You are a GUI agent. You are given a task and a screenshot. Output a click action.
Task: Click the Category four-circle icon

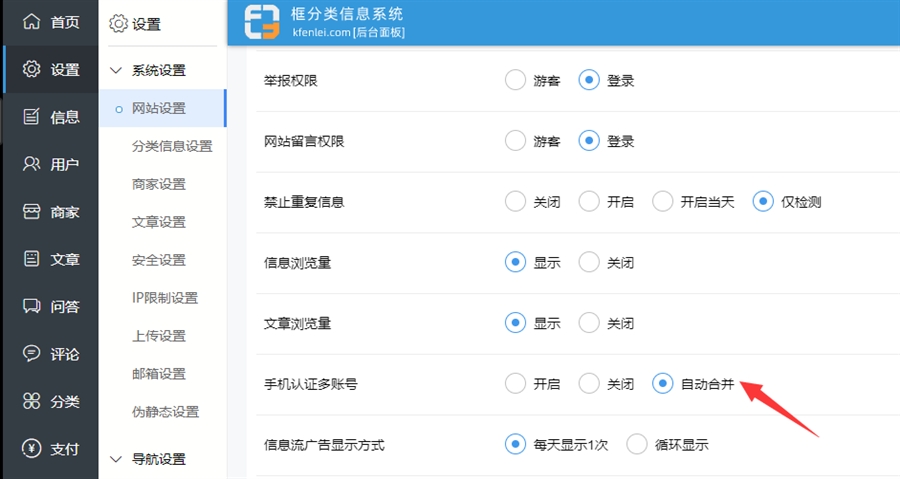click(x=32, y=401)
